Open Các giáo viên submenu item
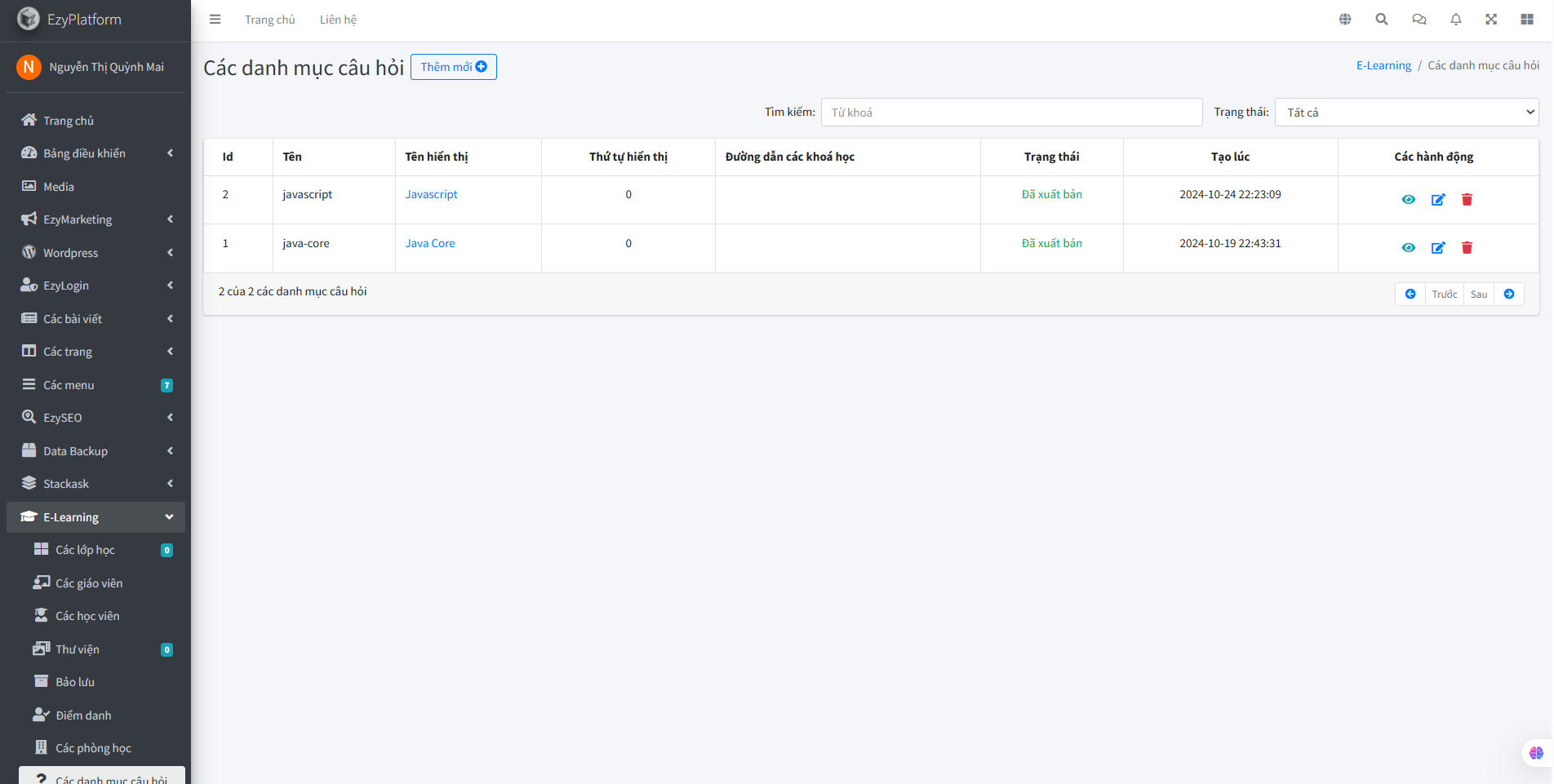The image size is (1554, 784). [x=102, y=583]
